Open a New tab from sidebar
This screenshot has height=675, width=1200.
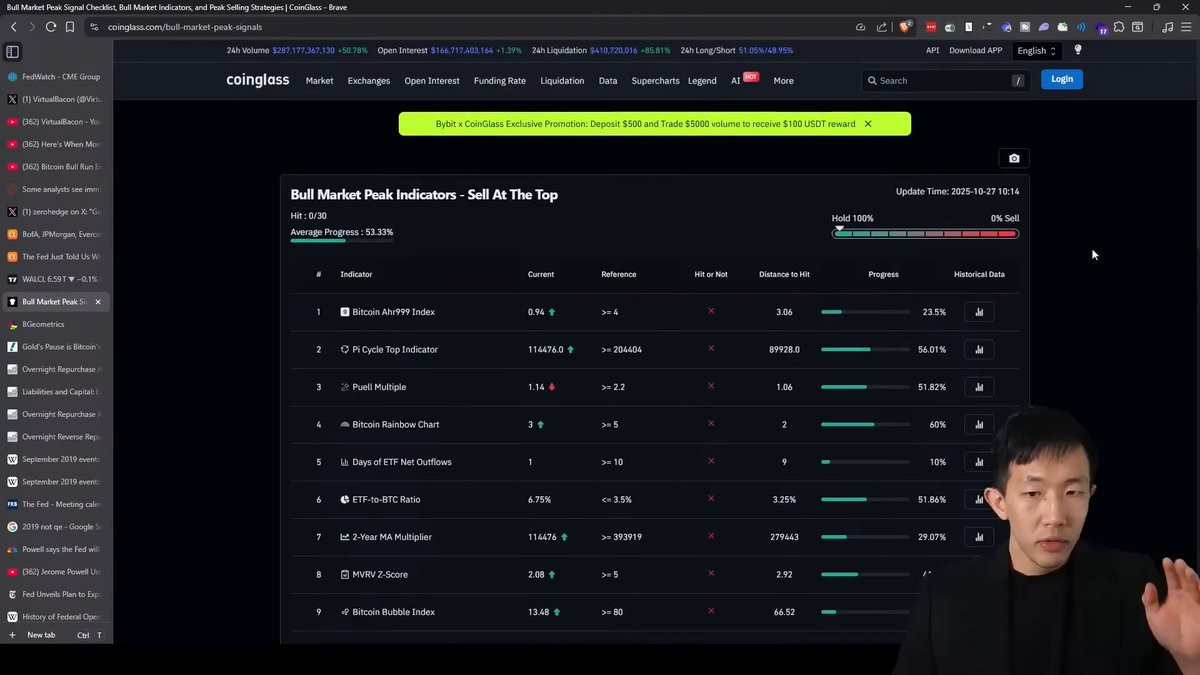[x=41, y=635]
